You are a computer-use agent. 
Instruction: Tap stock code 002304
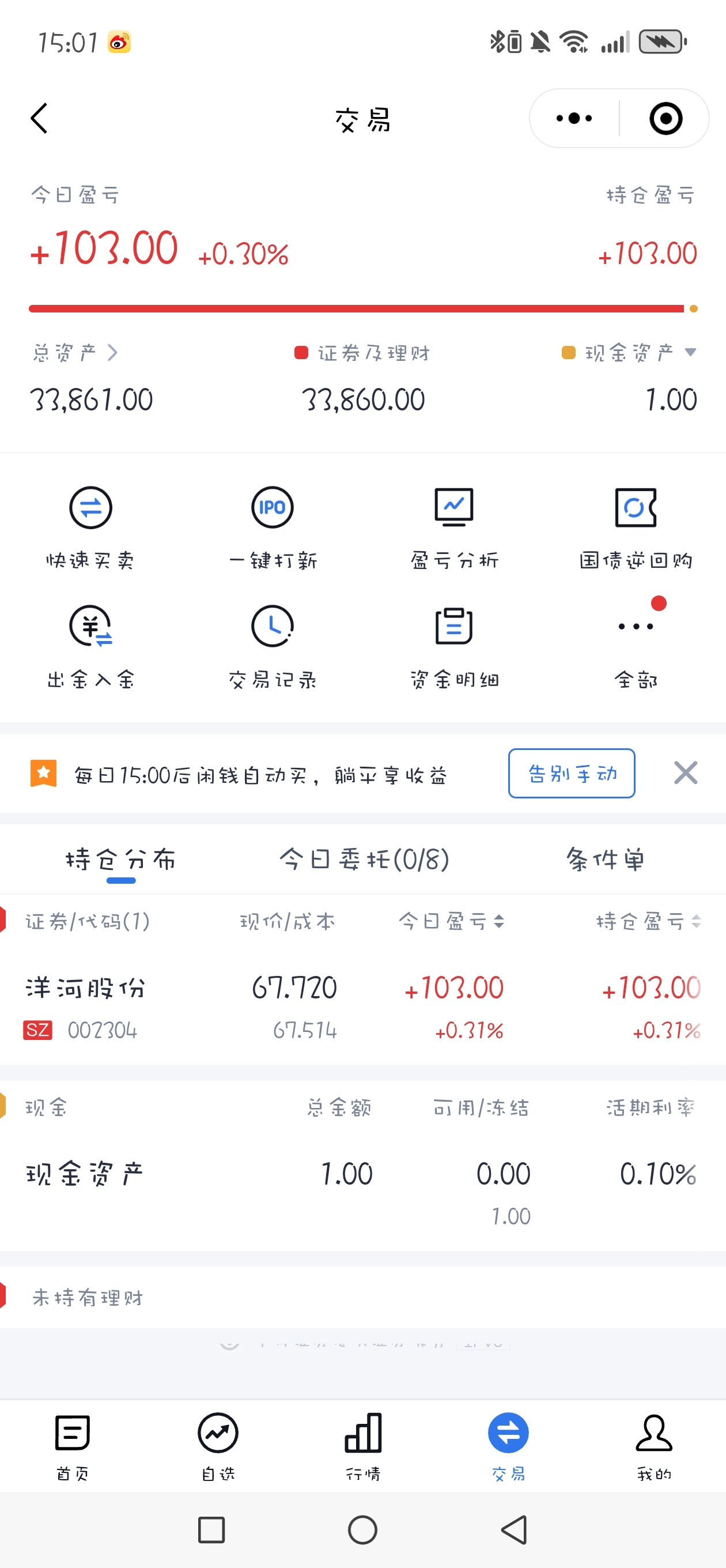click(102, 1030)
